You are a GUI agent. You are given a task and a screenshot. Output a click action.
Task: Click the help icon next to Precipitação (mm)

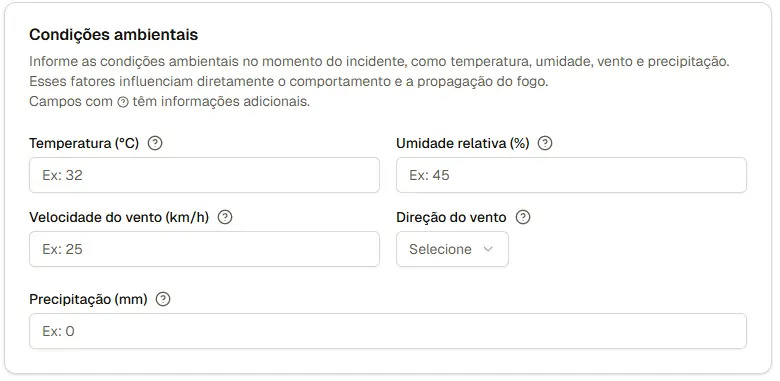(x=163, y=299)
